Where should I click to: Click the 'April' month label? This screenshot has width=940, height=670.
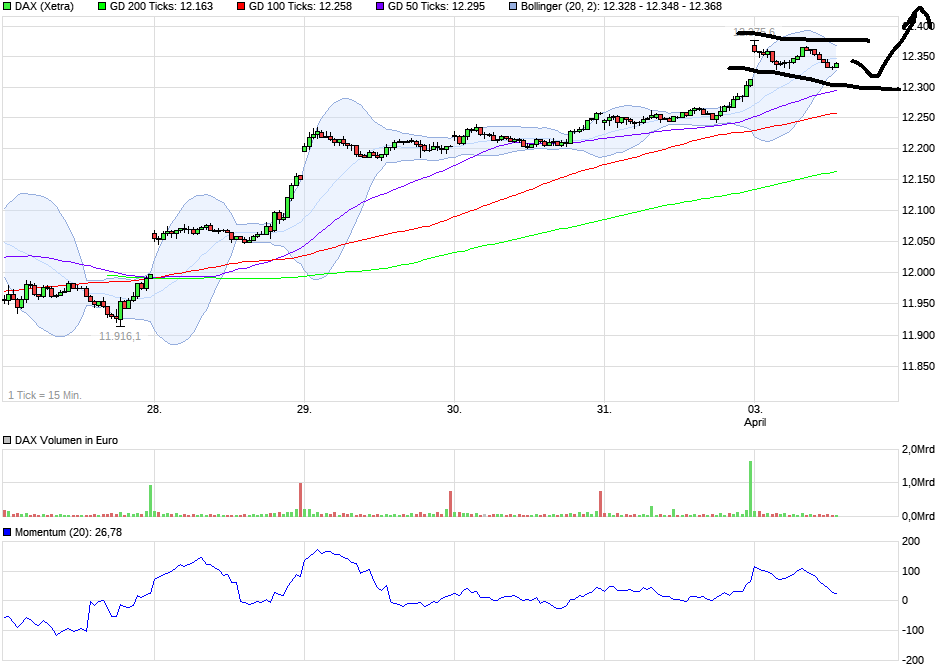pyautogui.click(x=755, y=422)
